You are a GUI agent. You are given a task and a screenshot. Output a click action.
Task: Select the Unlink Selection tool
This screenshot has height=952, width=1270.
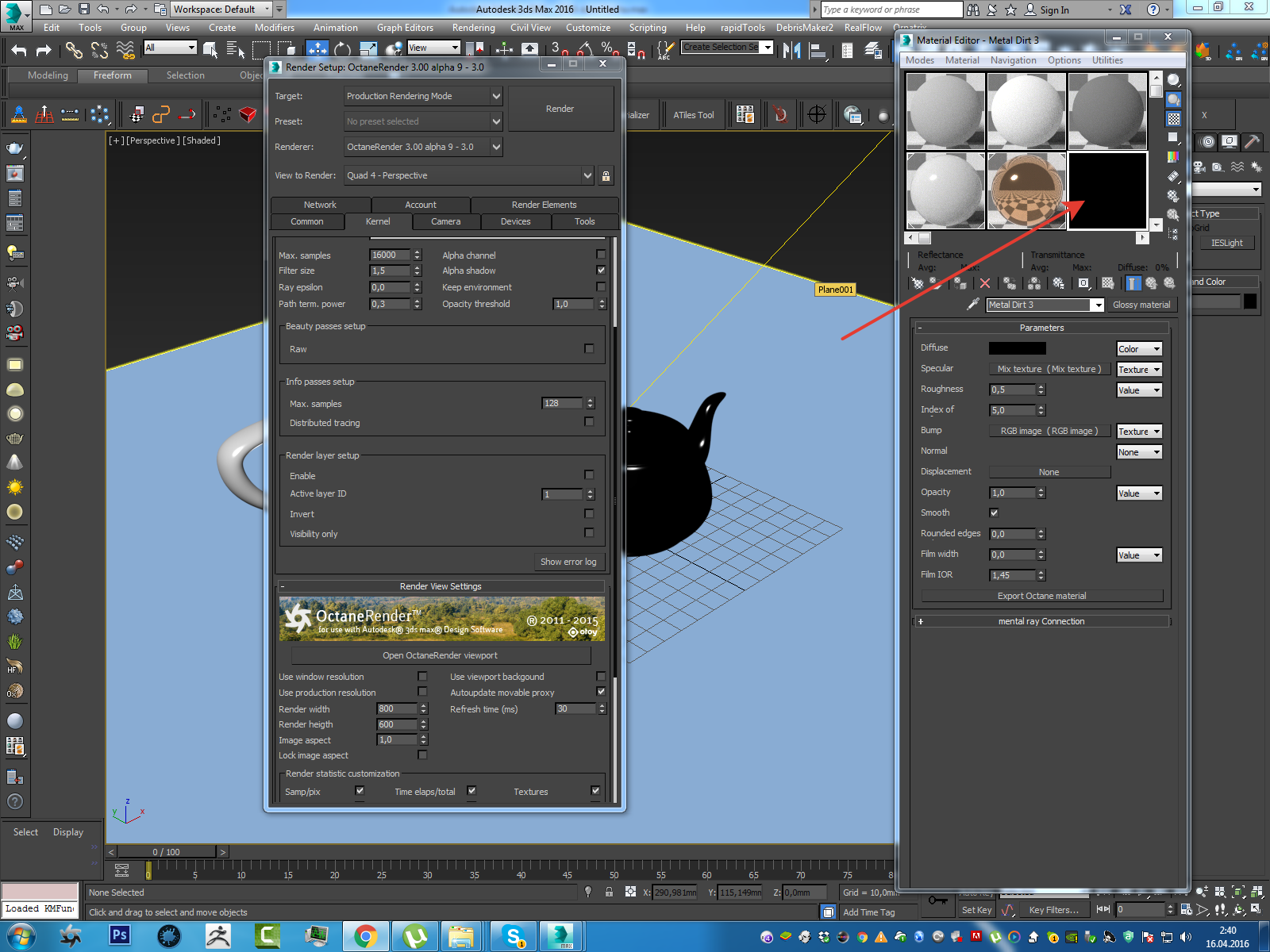99,50
